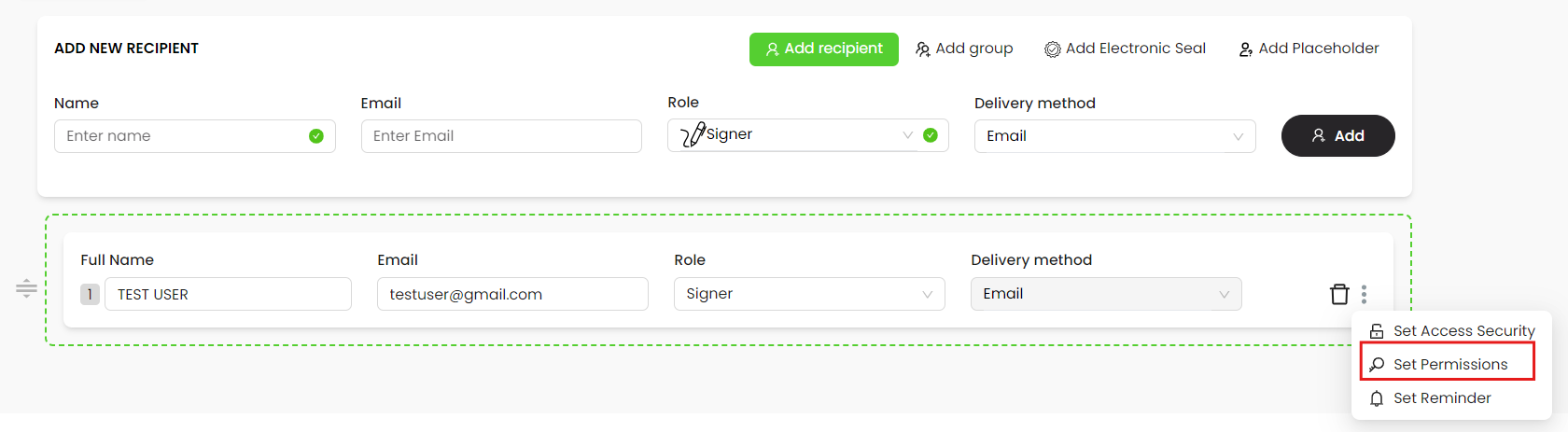The height and width of the screenshot is (432, 1568).
Task: Click the lock icon beside Set Access Security
Action: click(1377, 331)
